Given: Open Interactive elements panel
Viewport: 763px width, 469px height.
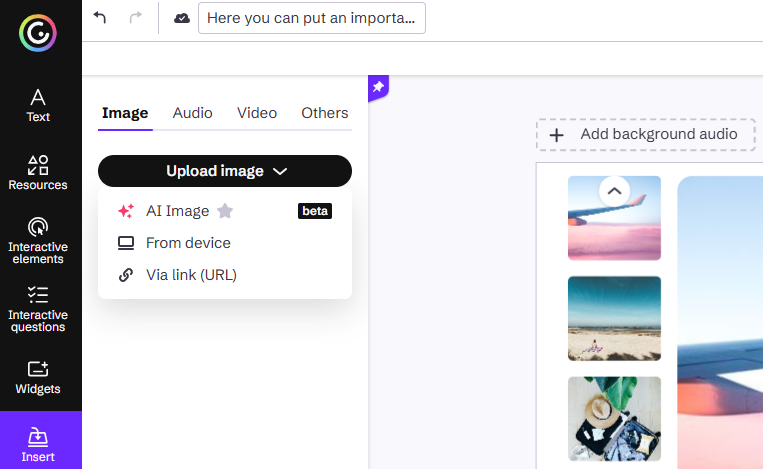Looking at the screenshot, I should tap(38, 240).
